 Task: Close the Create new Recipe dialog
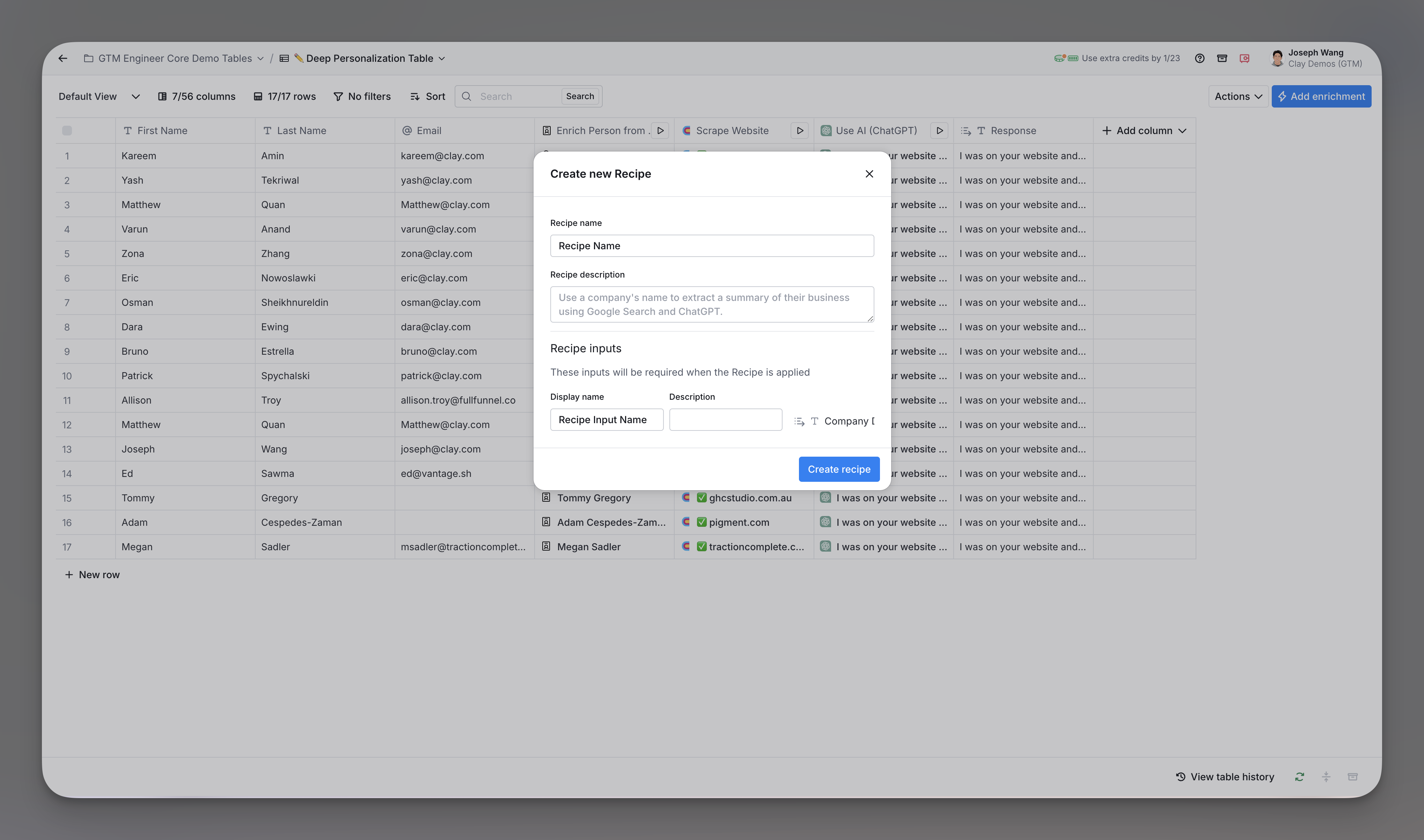(x=869, y=174)
